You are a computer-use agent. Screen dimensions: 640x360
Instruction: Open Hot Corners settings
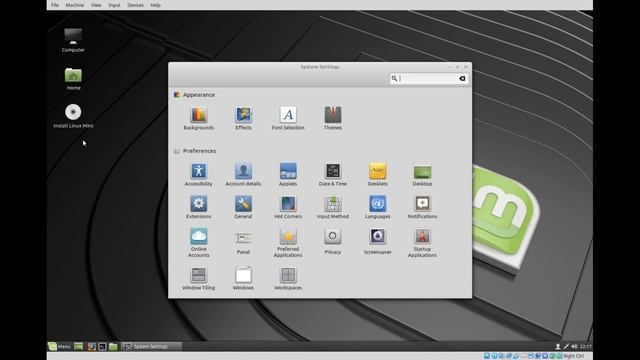[x=288, y=207]
